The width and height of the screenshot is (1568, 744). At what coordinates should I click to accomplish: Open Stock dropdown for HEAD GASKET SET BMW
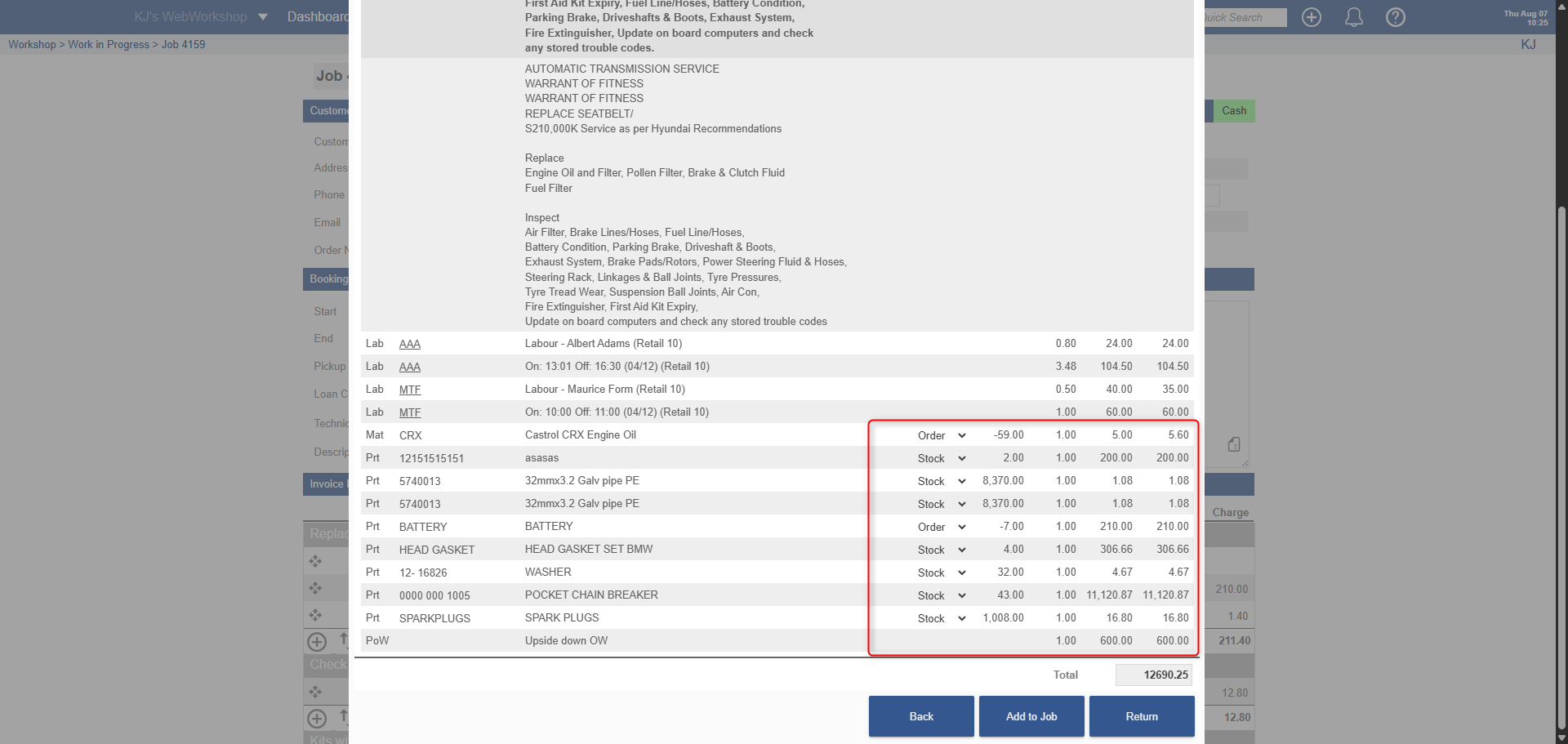942,550
